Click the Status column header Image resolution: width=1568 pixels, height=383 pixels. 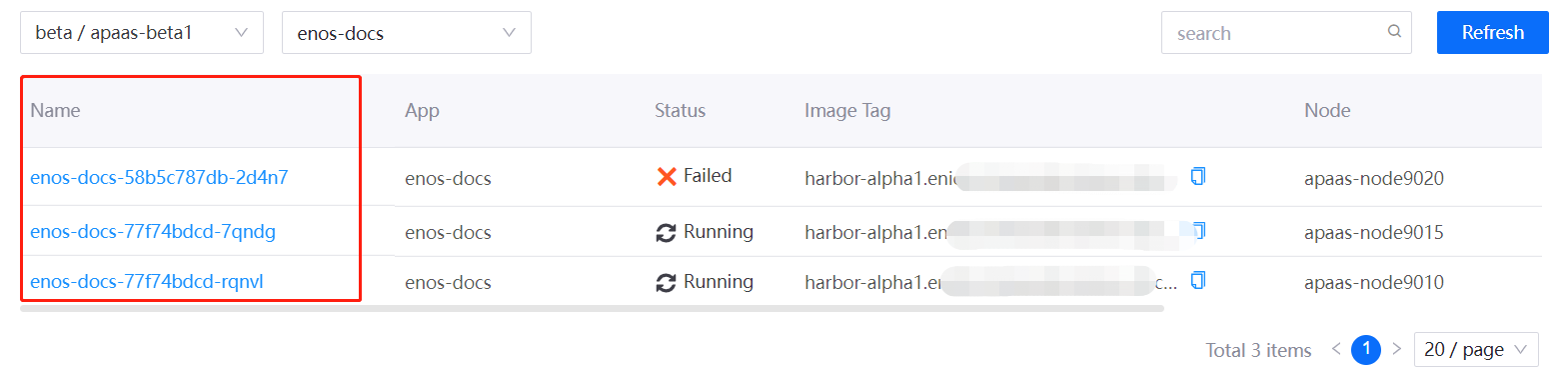[x=680, y=111]
